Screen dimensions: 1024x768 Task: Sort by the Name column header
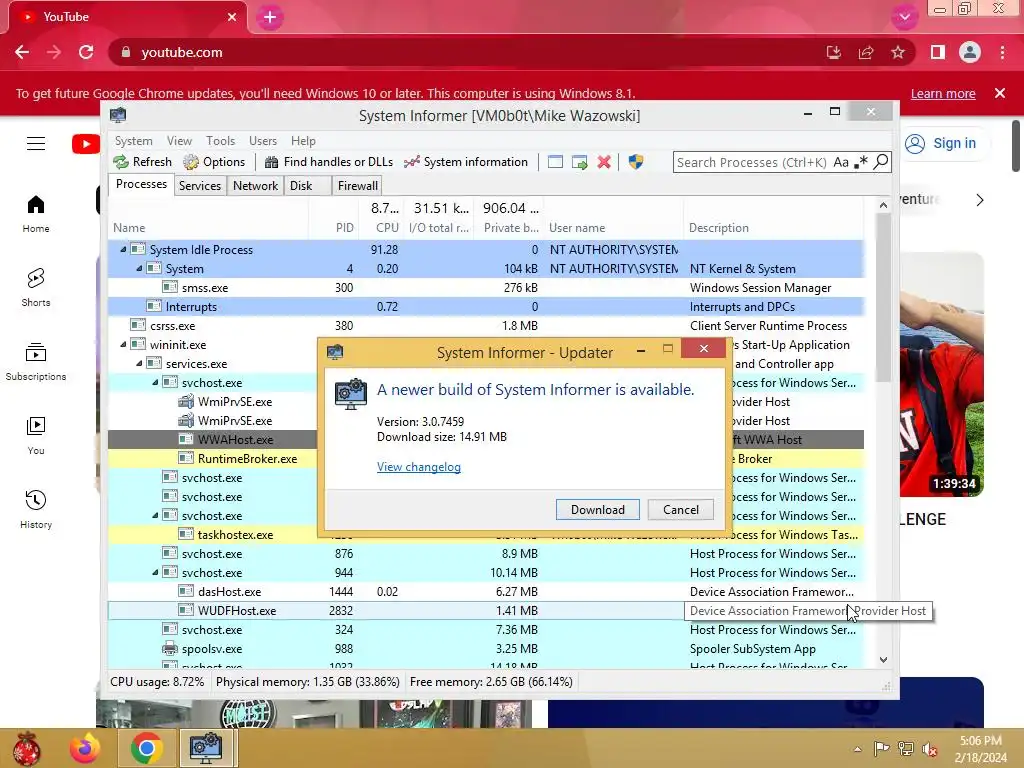[x=208, y=228]
